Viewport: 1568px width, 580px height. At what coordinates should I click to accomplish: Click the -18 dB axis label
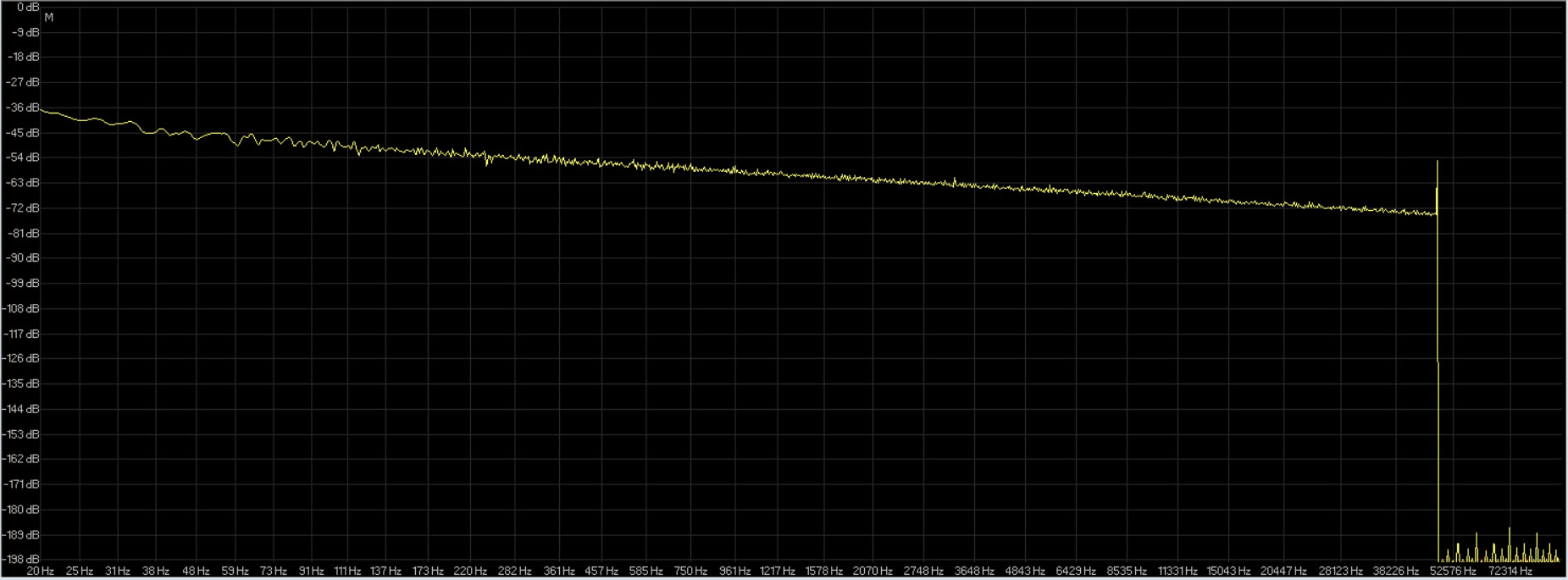point(23,57)
